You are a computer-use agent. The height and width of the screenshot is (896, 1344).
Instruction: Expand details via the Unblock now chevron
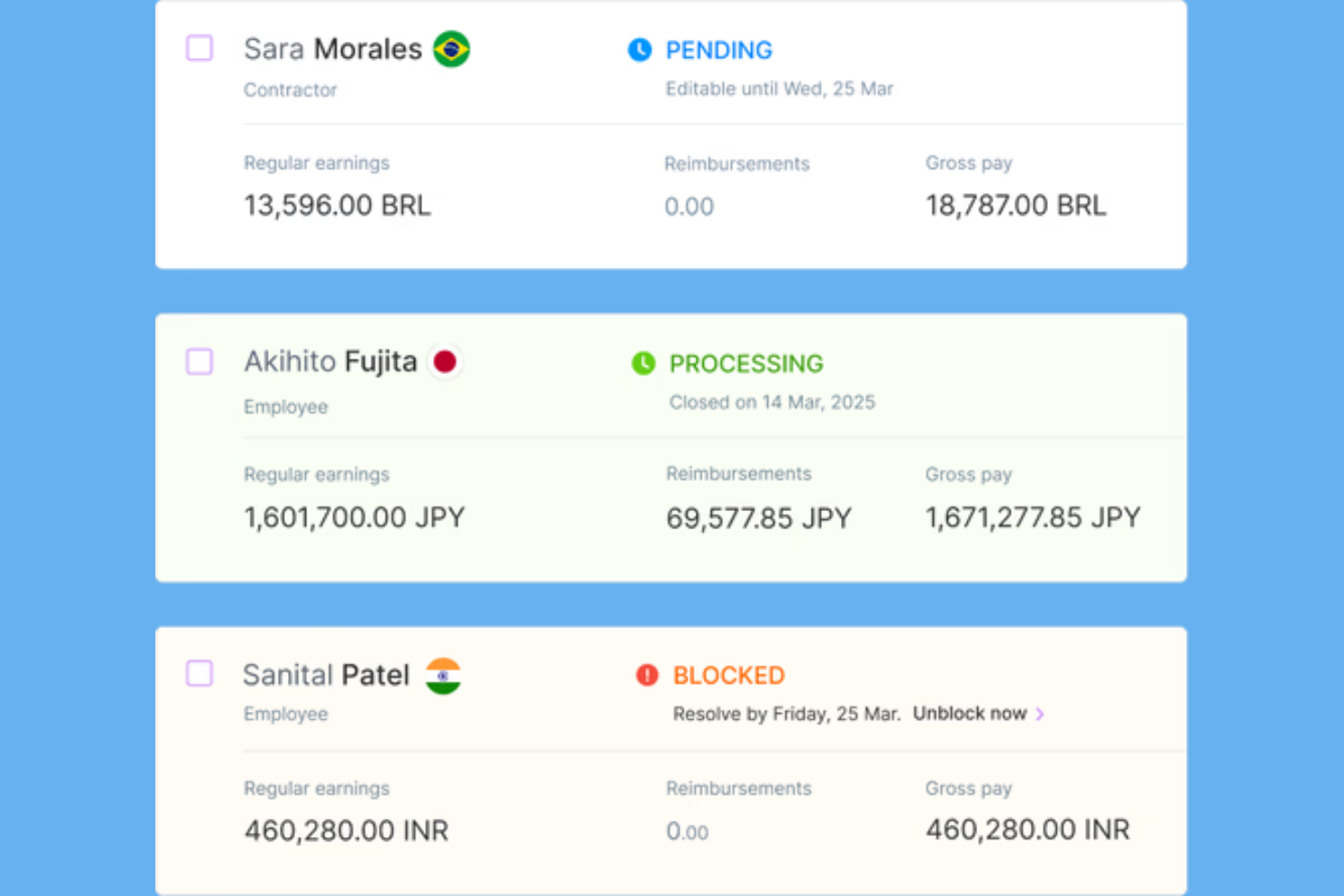click(x=1041, y=714)
